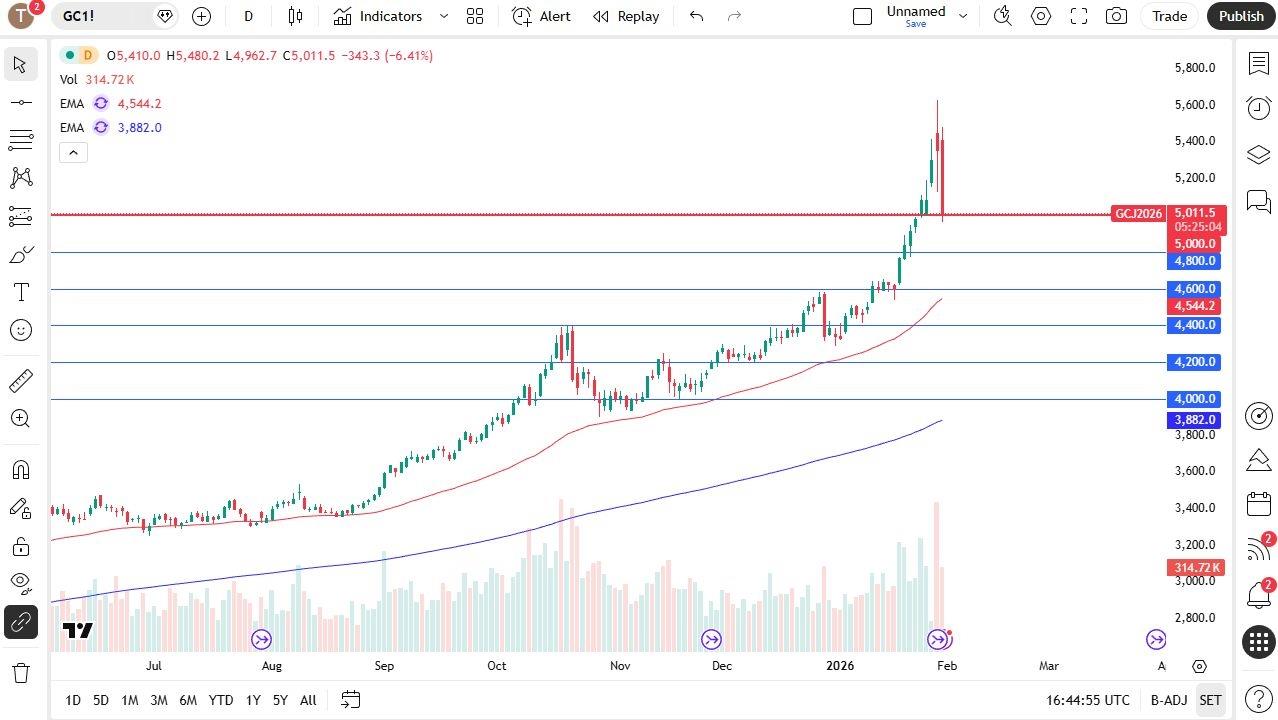The height and width of the screenshot is (720, 1278).
Task: Open the Measure ruler tool
Action: [20, 380]
